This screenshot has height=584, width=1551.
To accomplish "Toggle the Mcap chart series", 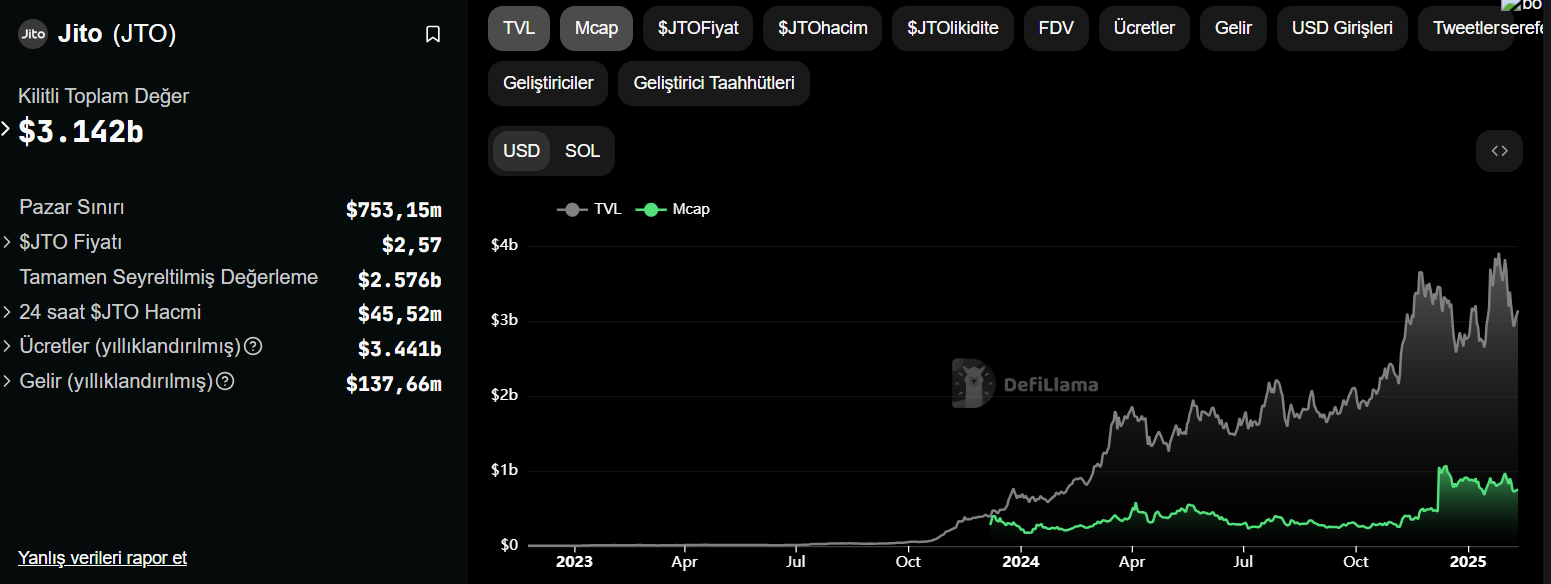I will click(x=596, y=28).
